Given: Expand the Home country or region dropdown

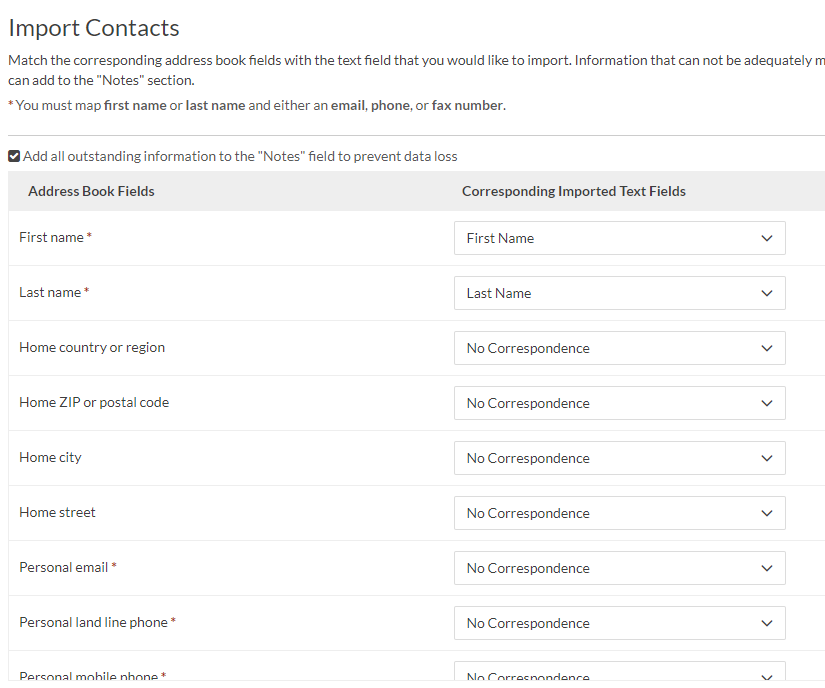Looking at the screenshot, I should pyautogui.click(x=619, y=348).
